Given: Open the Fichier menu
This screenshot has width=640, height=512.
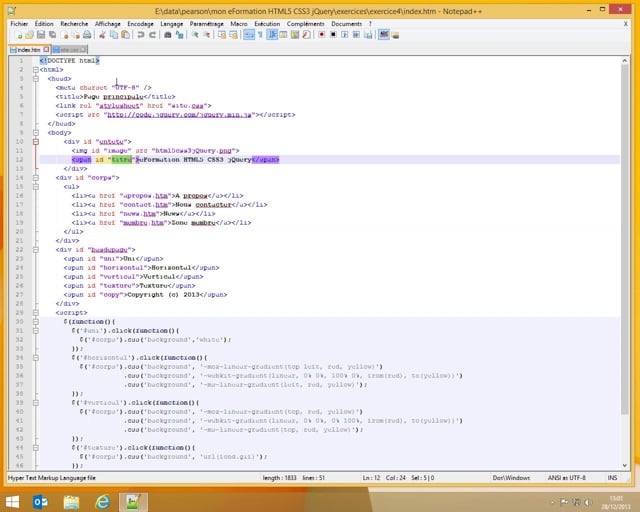Looking at the screenshot, I should [x=20, y=24].
